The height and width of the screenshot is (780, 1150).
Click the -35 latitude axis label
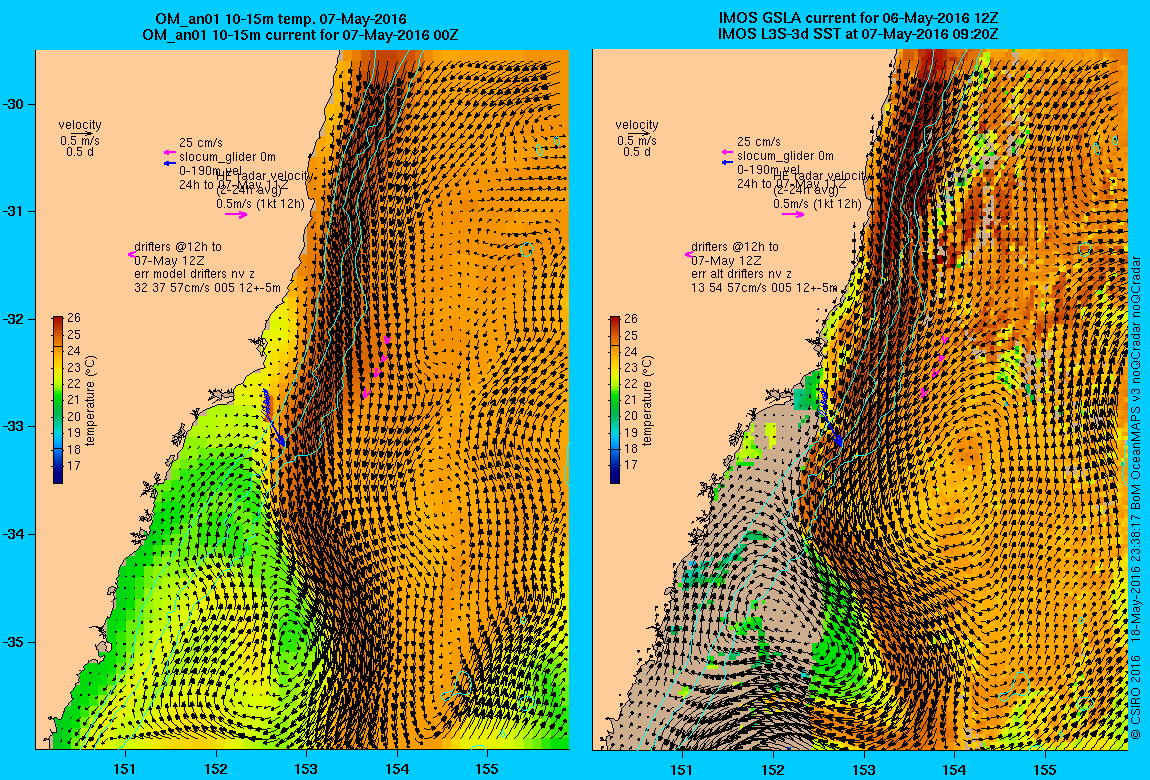point(14,642)
